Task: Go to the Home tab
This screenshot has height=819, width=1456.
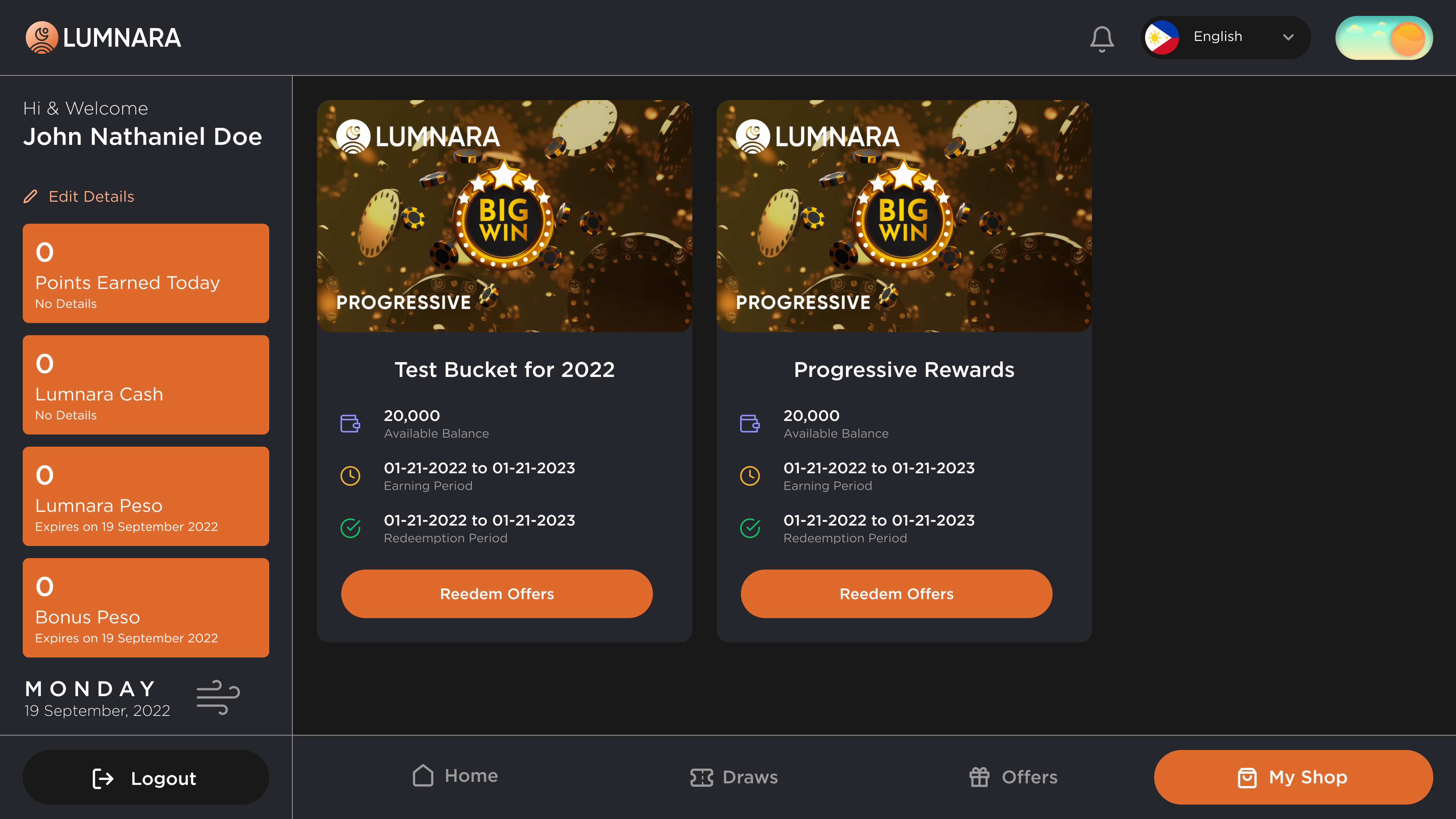Action: pos(455,776)
